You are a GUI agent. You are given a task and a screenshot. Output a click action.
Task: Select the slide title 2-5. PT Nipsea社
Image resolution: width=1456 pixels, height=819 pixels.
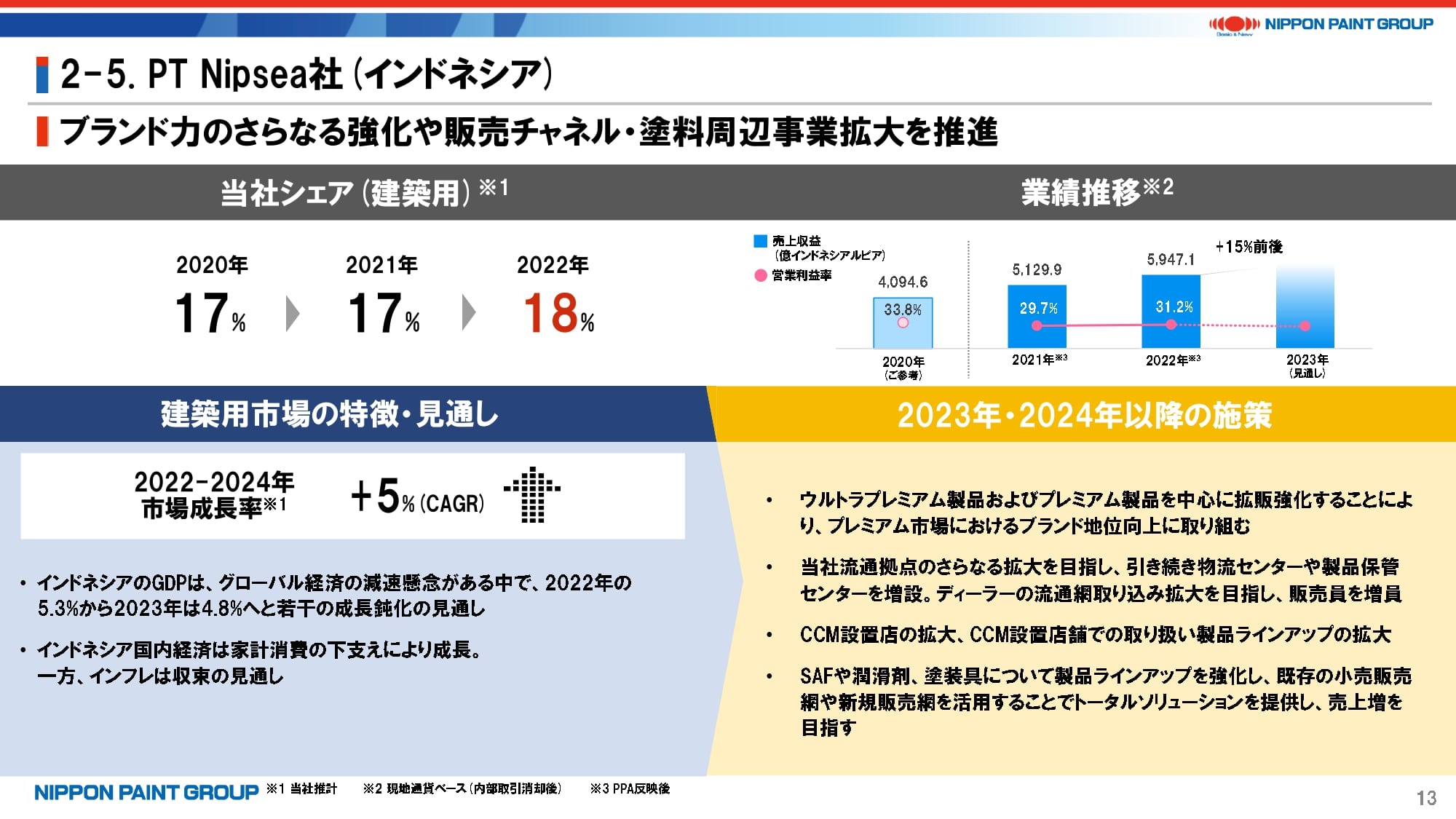coord(306,74)
